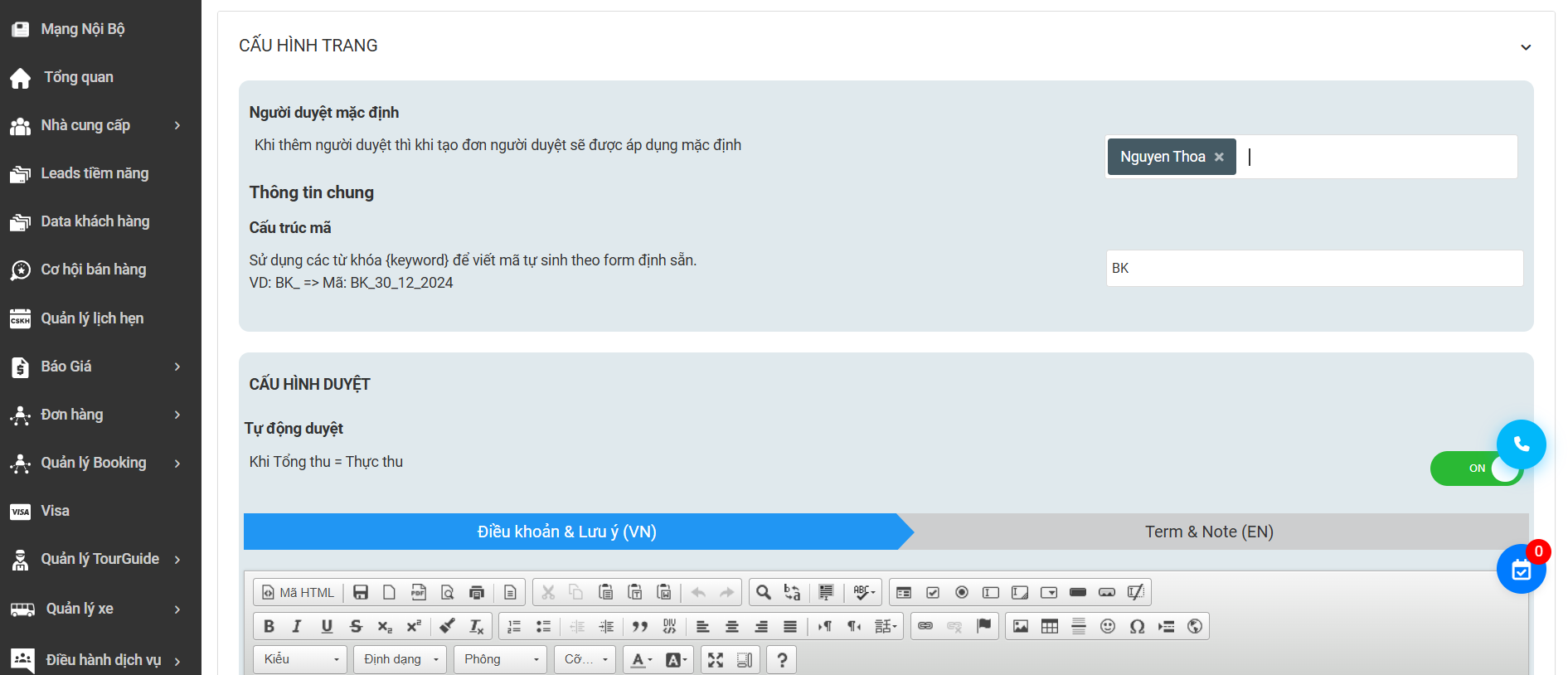Open the smiley emoticon picker
The width and height of the screenshot is (1568, 675).
pos(1108,626)
